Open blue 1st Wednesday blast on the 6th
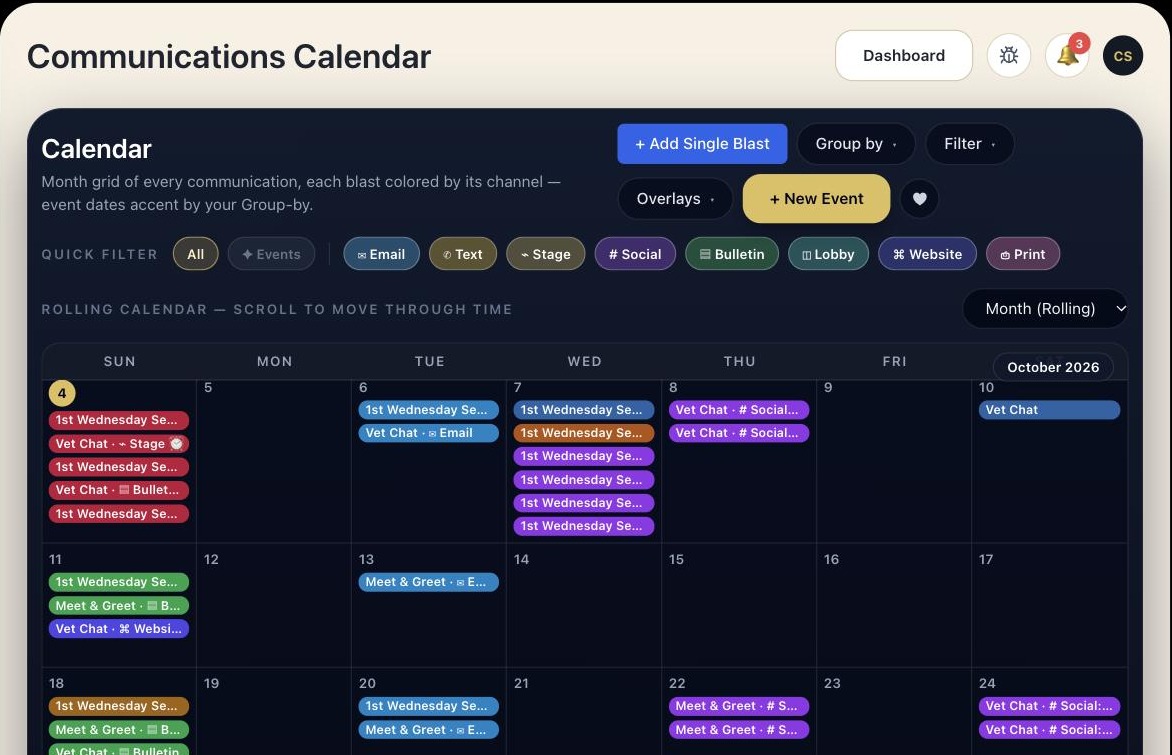 coord(428,410)
